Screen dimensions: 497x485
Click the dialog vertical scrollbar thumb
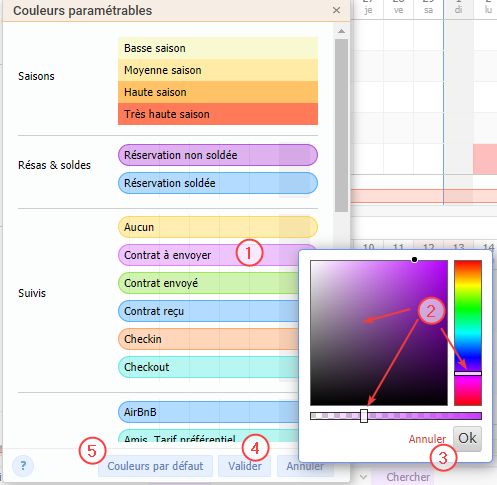(341, 125)
